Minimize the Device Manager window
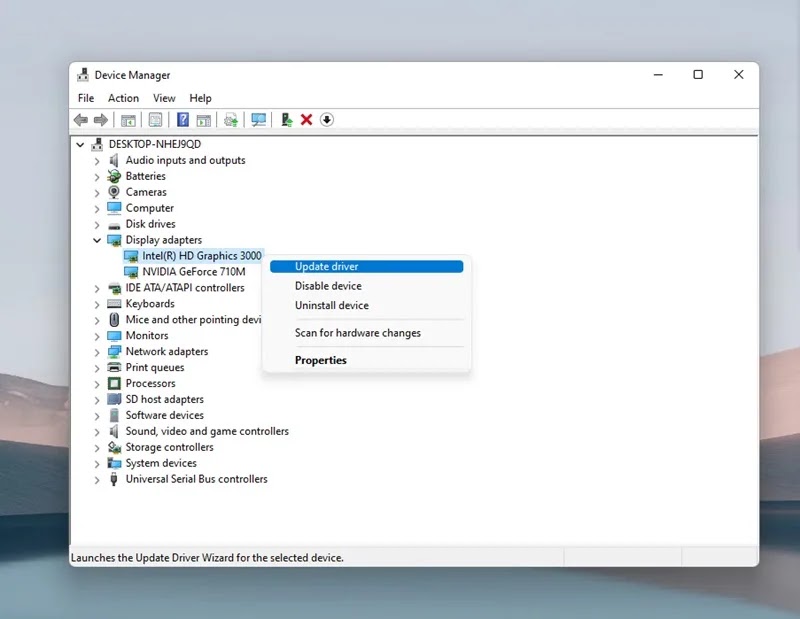Image resolution: width=800 pixels, height=619 pixels. click(658, 75)
